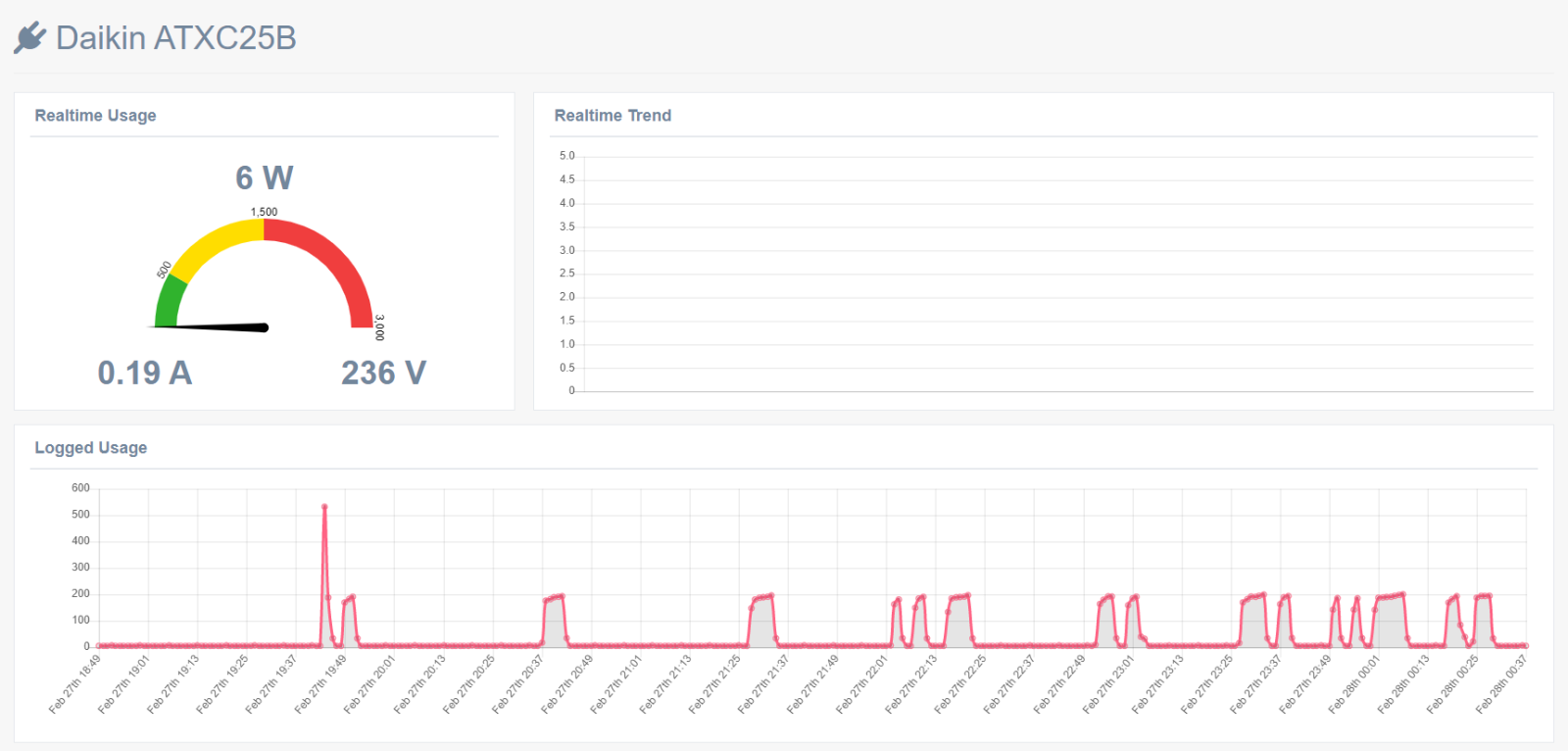1568x751 pixels.
Task: Click the 236 V voltage reading
Action: pos(383,373)
